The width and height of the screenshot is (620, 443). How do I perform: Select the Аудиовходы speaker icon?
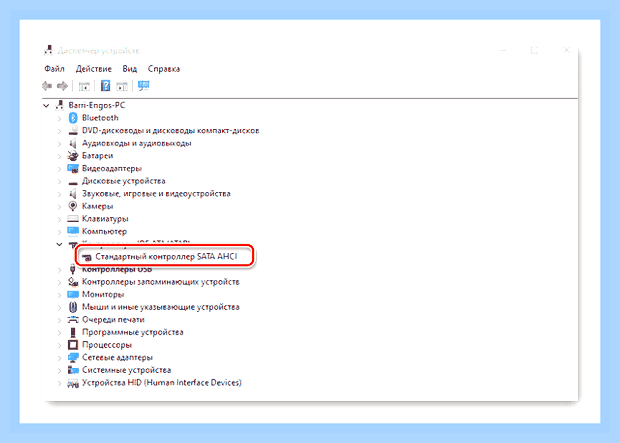click(x=73, y=143)
